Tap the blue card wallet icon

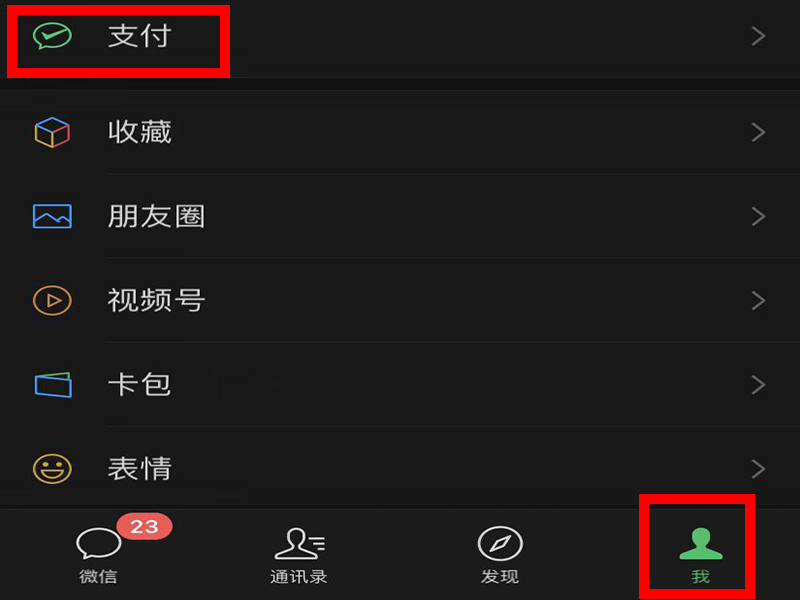click(53, 384)
